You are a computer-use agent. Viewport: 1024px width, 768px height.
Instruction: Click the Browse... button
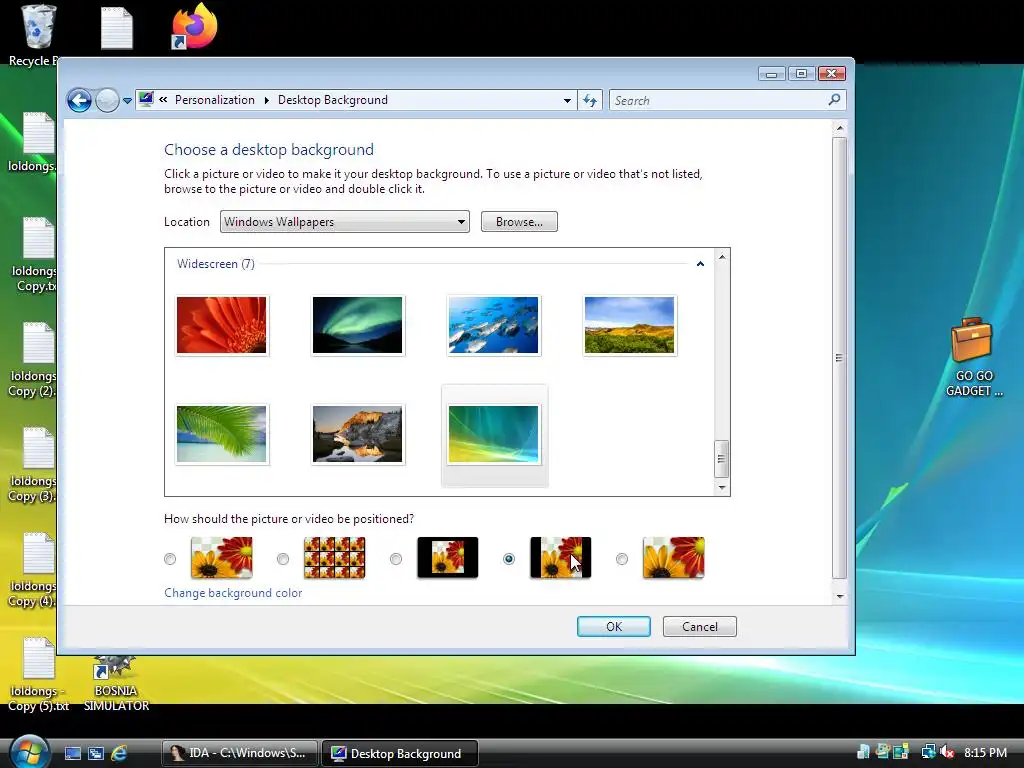pyautogui.click(x=519, y=221)
